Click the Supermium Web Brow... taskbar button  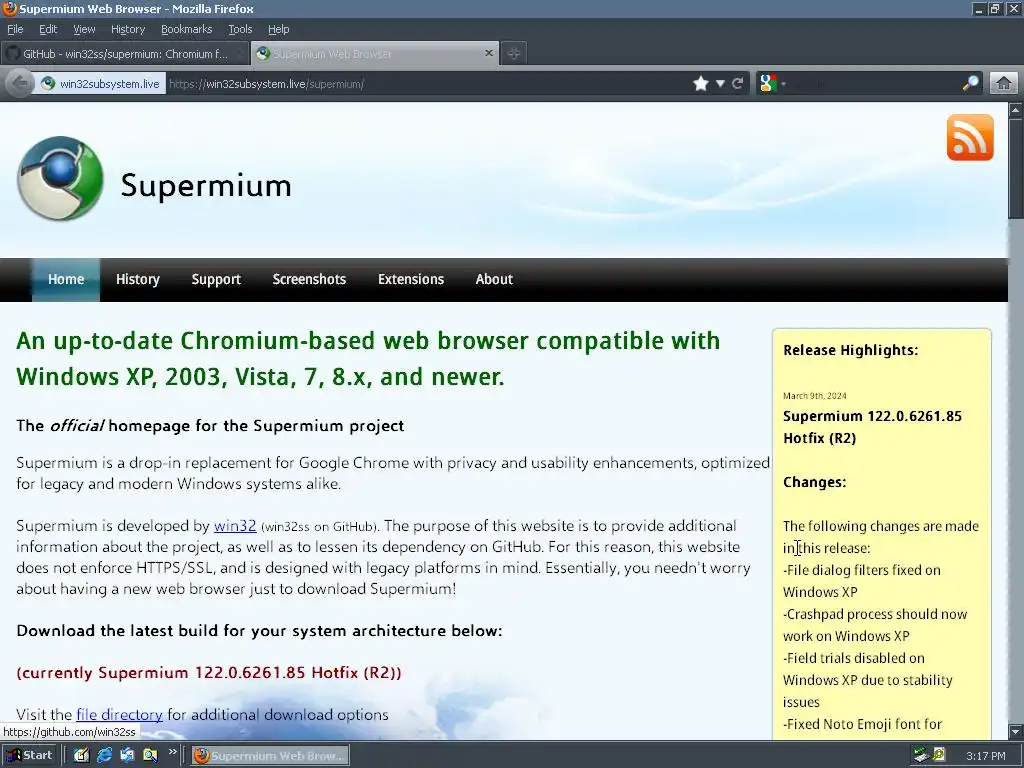pyautogui.click(x=270, y=756)
